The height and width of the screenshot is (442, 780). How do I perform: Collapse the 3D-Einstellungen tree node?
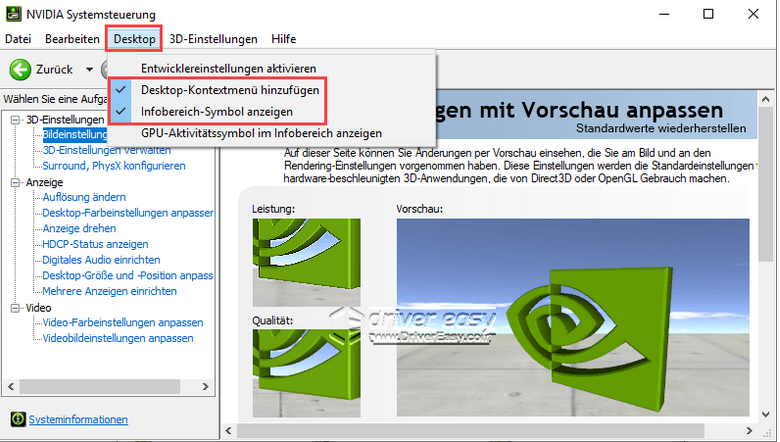15,120
